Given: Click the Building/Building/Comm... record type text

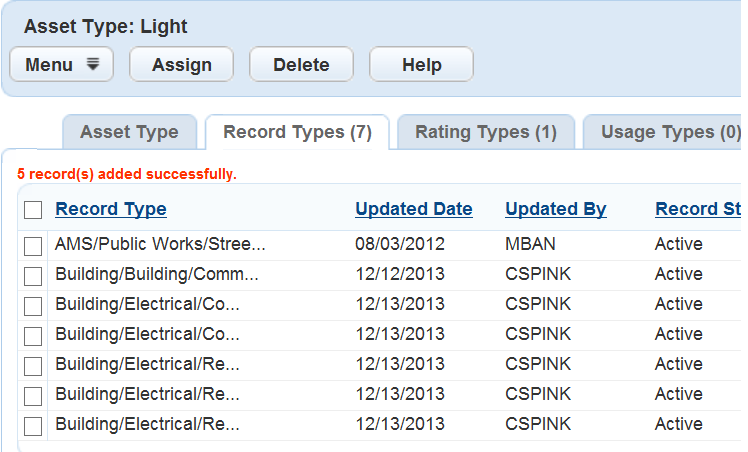Looking at the screenshot, I should pos(157,274).
